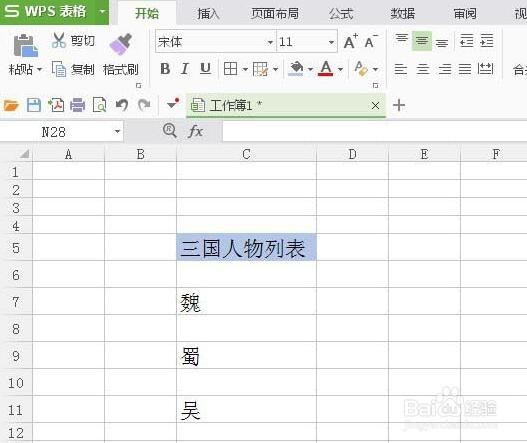
Task: Redo the last action
Action: [144, 105]
